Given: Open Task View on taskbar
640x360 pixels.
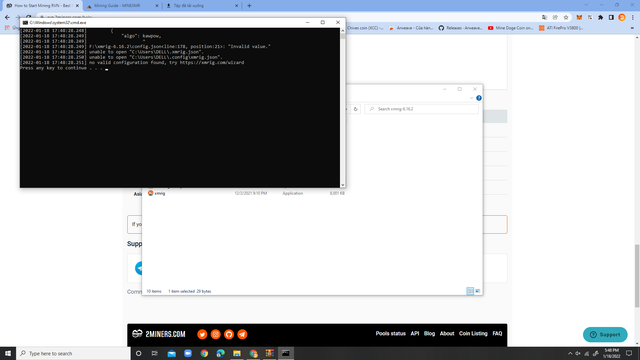Looking at the screenshot, I should 154,353.
